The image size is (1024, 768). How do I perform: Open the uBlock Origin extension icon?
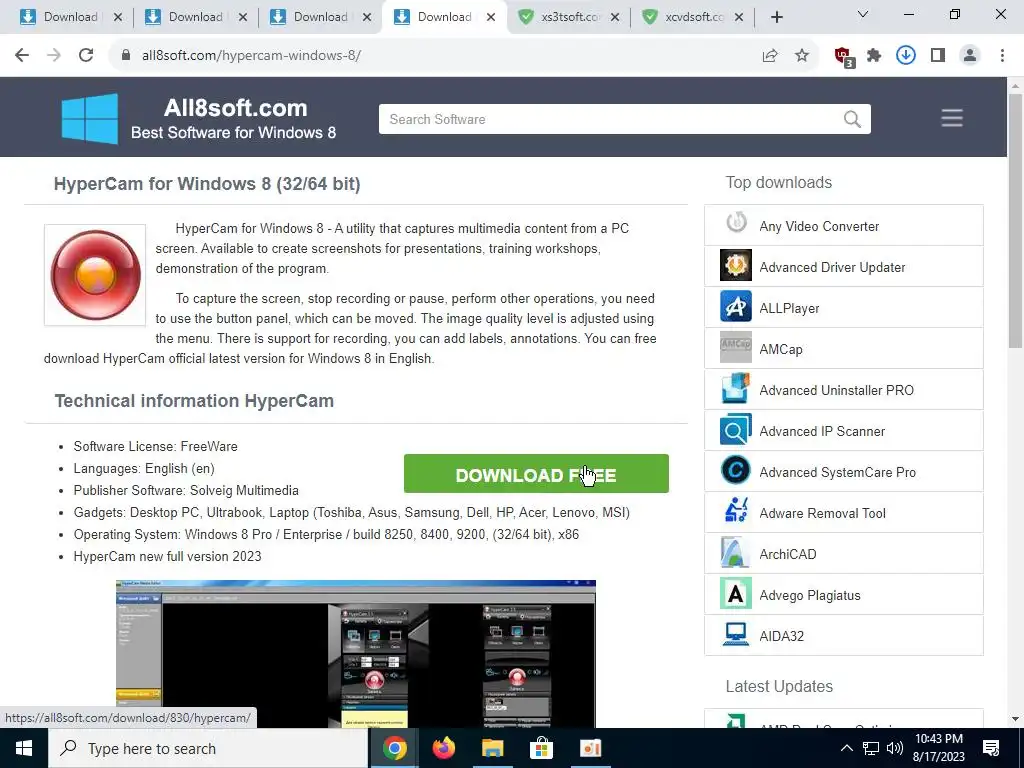coord(844,57)
